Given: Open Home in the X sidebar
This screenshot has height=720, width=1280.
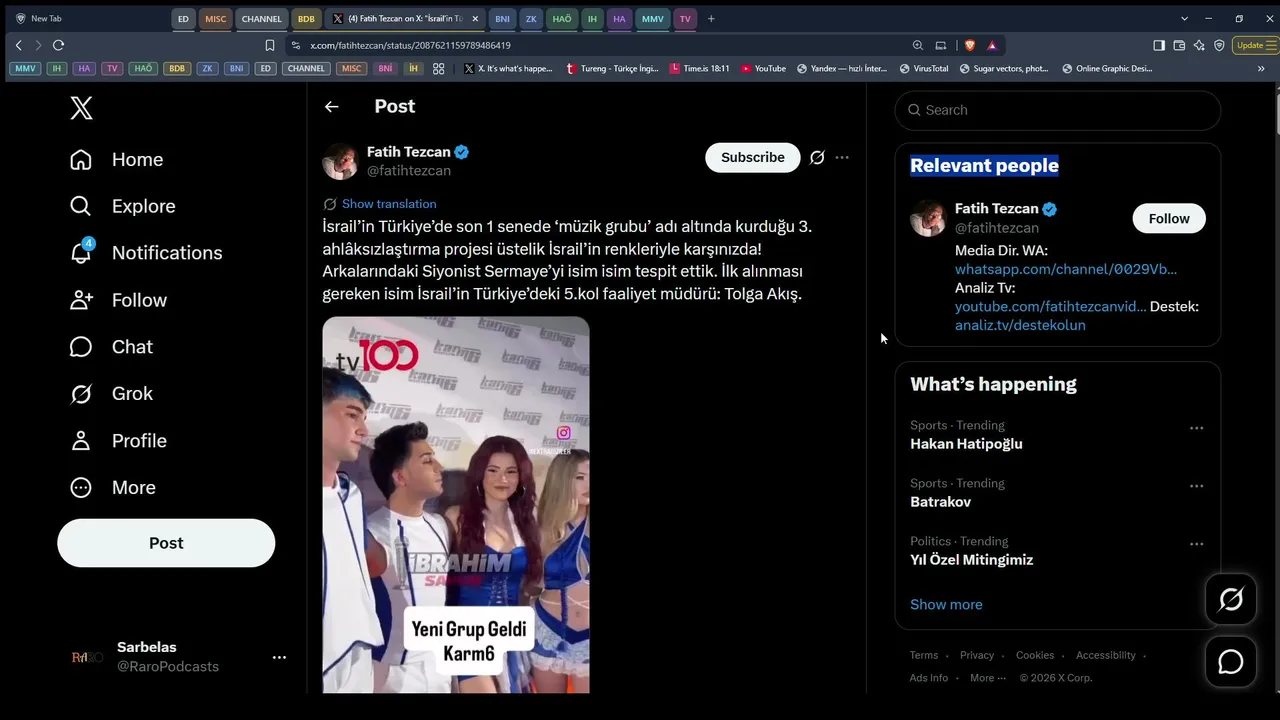Looking at the screenshot, I should pos(116,160).
